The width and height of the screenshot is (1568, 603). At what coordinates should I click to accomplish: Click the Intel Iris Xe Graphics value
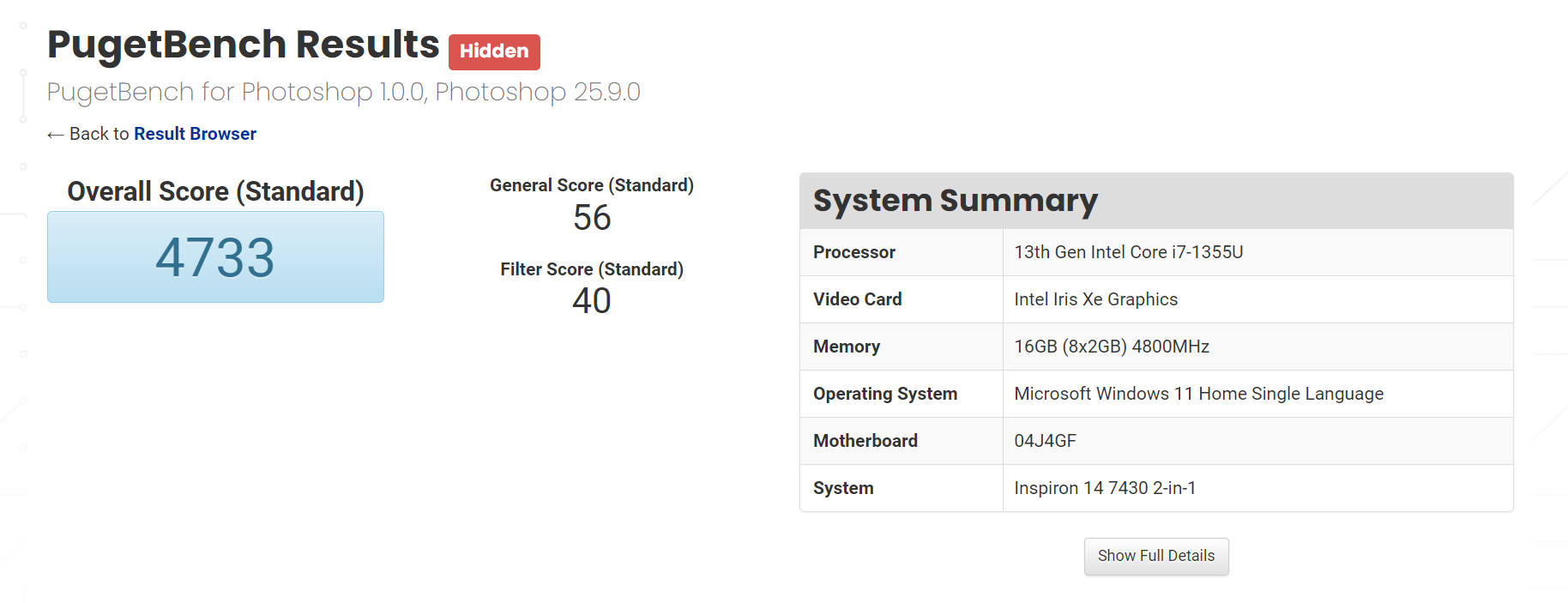pyautogui.click(x=1095, y=299)
